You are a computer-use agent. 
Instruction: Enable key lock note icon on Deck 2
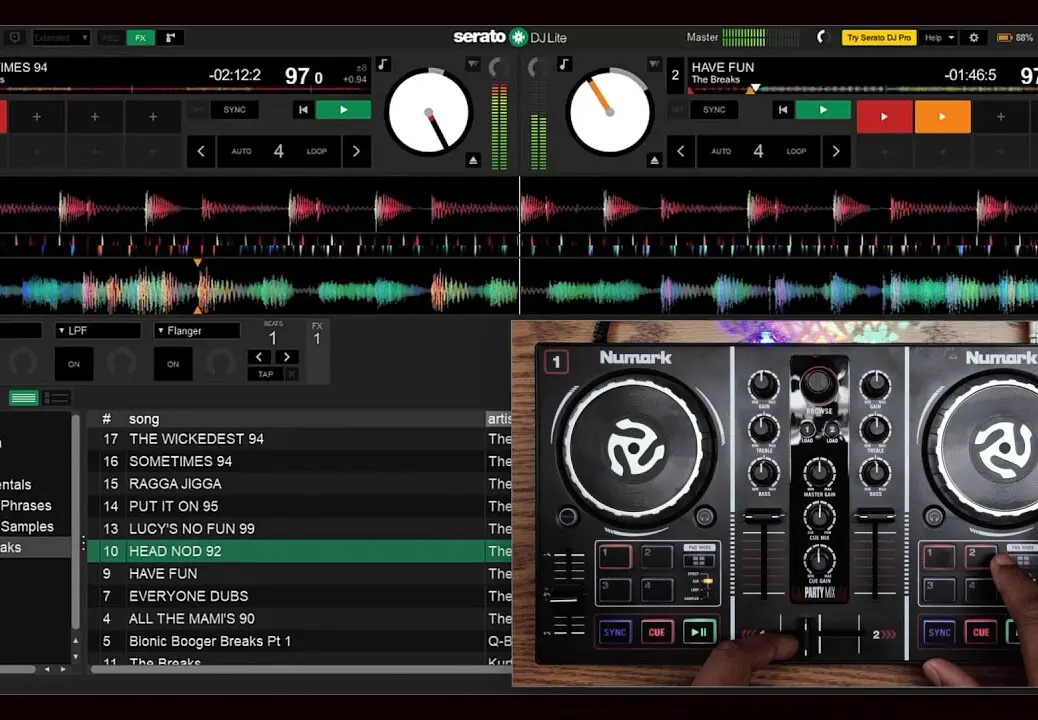[564, 64]
